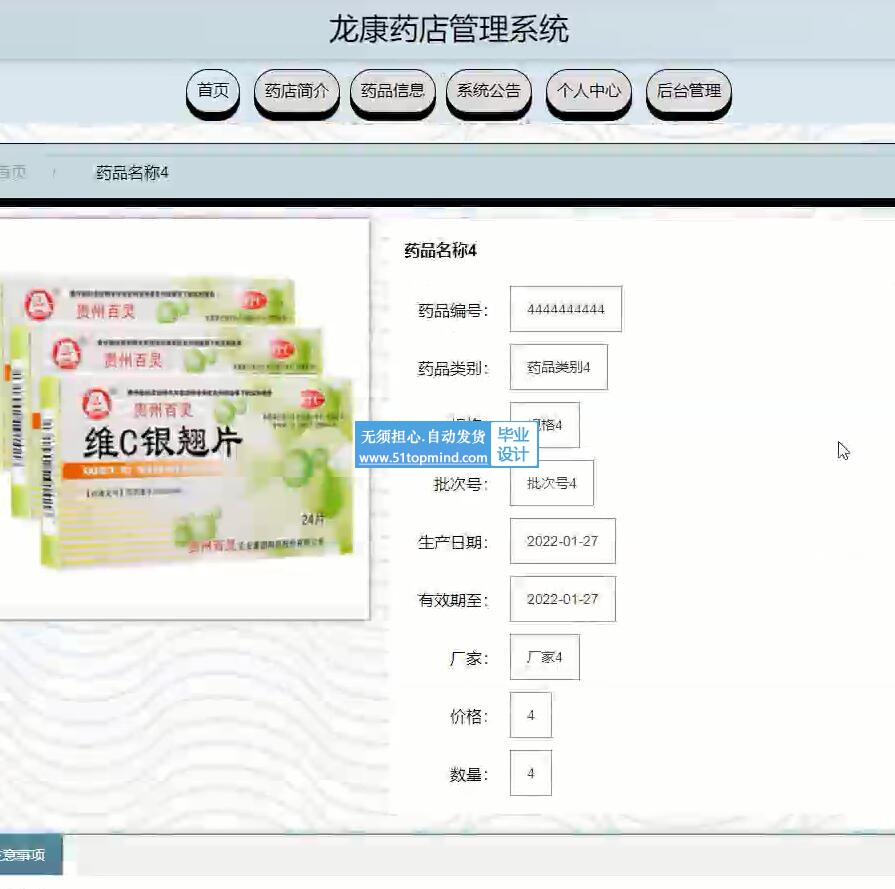This screenshot has height=889, width=895.
Task: Click the 药品编号 label
Action: [x=453, y=311]
